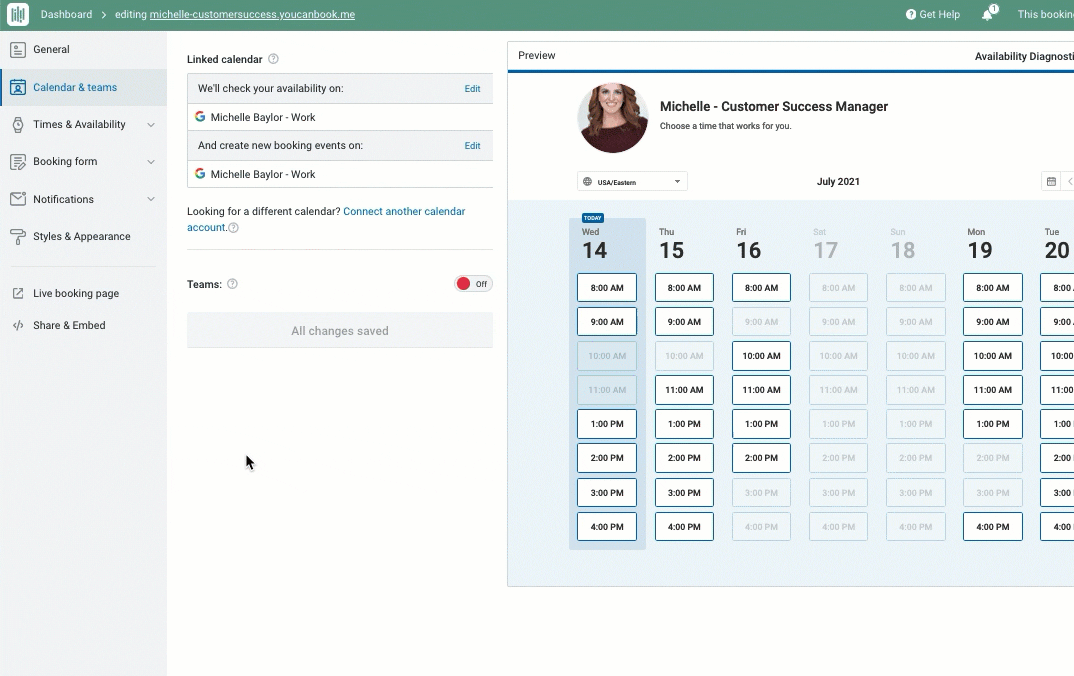The height and width of the screenshot is (676, 1074).
Task: Open Styles & Appearance menu item
Action: pyautogui.click(x=83, y=236)
